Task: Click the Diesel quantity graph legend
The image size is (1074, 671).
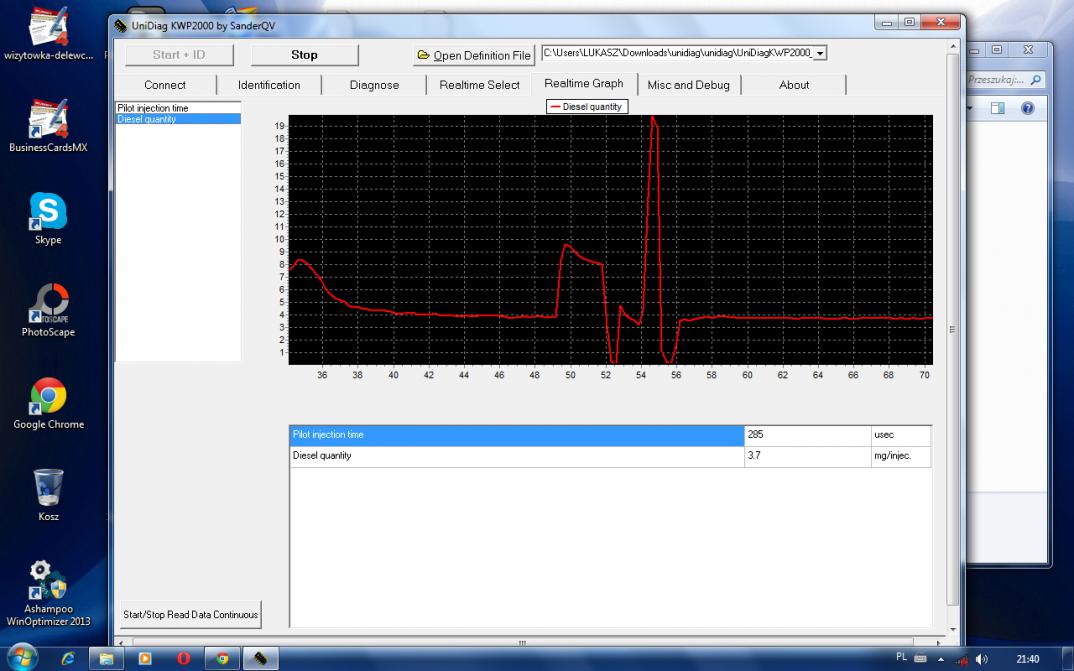Action: (x=587, y=107)
